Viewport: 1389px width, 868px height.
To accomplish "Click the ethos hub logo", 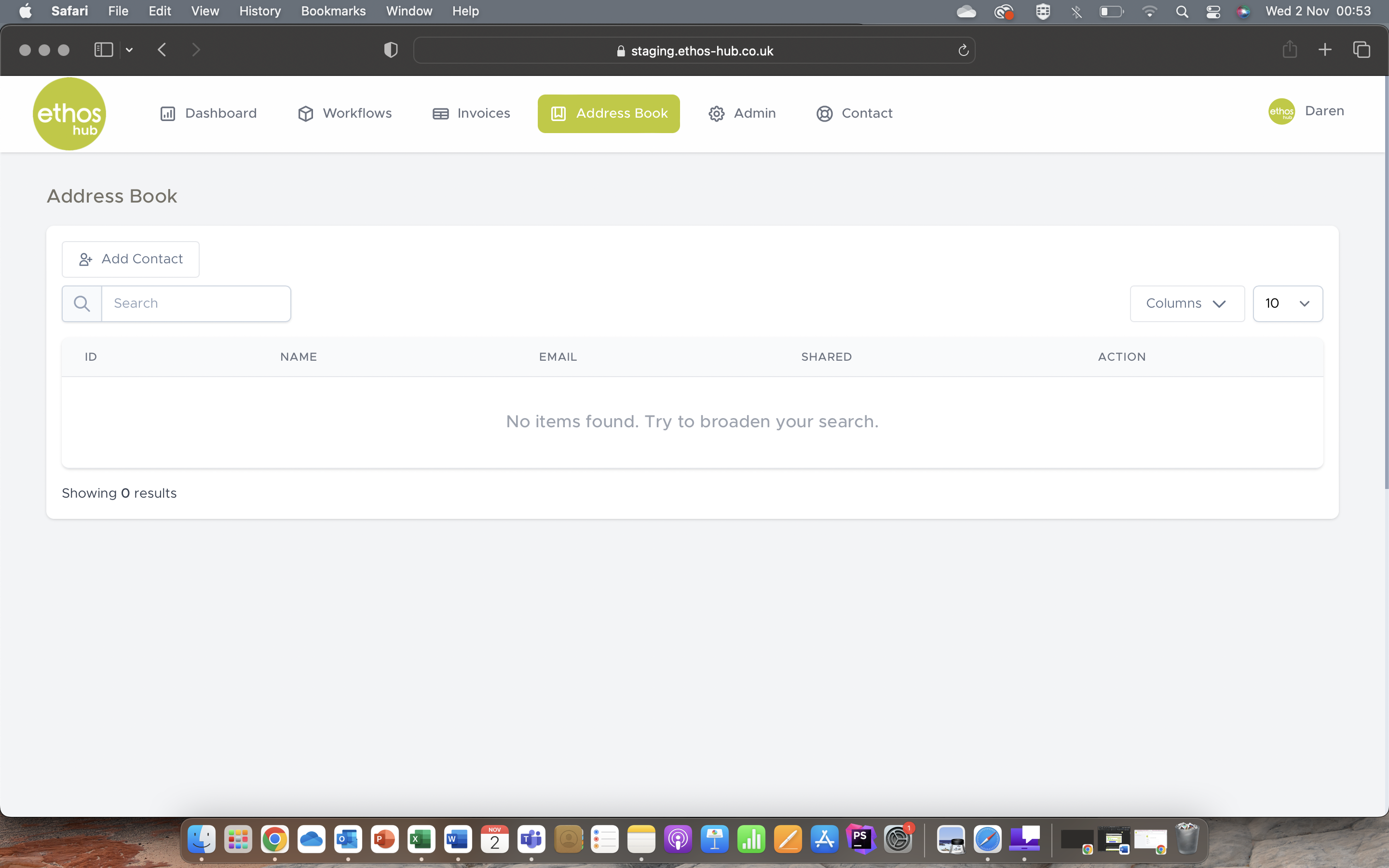I will point(69,114).
